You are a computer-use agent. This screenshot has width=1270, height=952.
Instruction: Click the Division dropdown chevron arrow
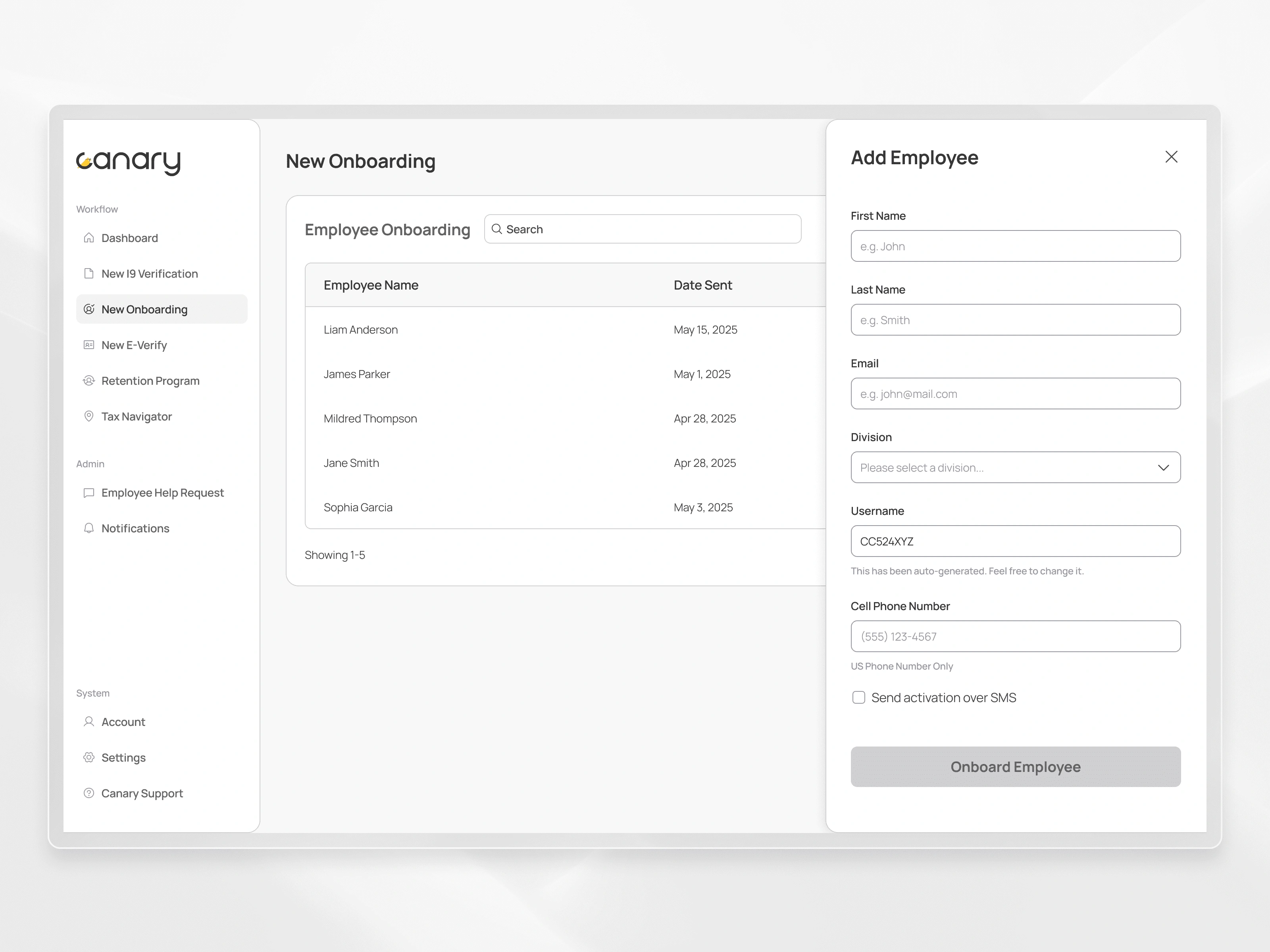[x=1163, y=468]
